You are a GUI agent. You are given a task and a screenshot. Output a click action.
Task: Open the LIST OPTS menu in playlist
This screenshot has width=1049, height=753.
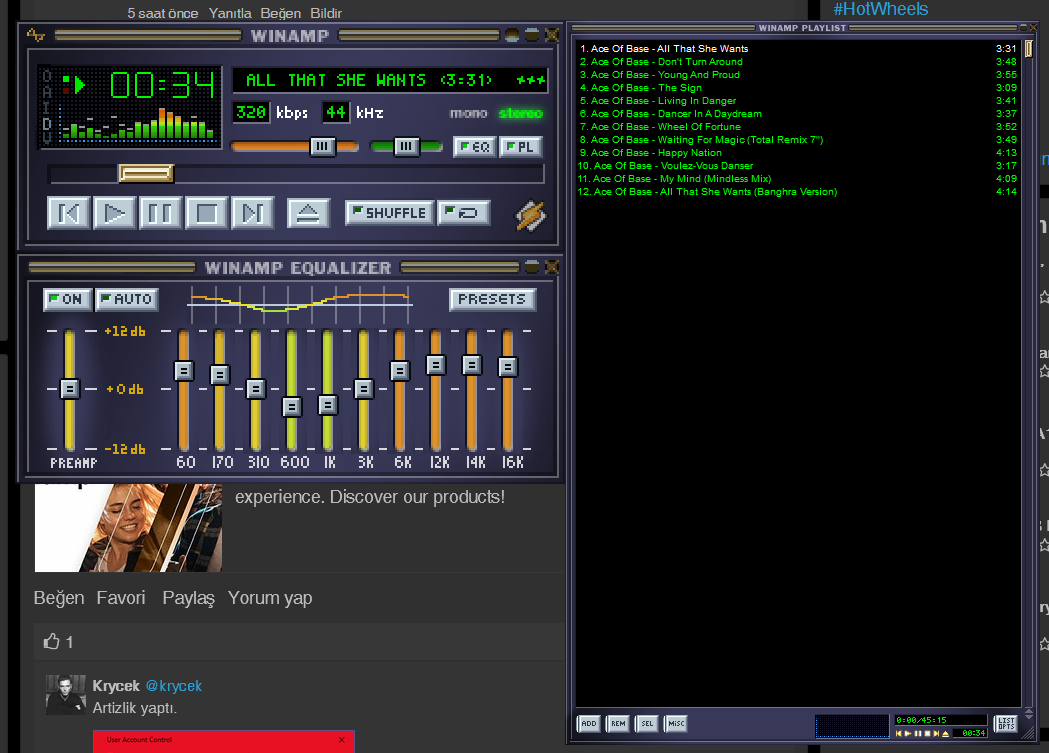(1006, 724)
